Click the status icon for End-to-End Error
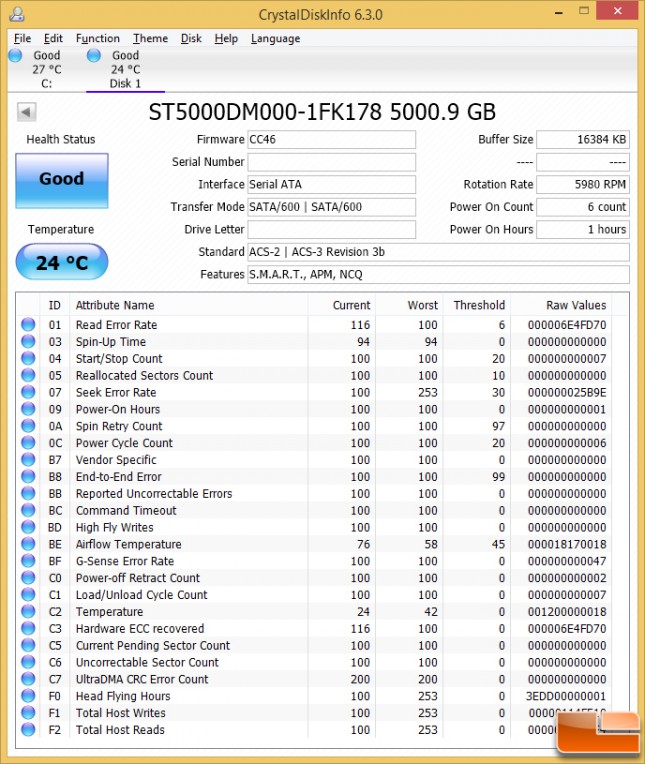This screenshot has width=645, height=764. coord(28,477)
